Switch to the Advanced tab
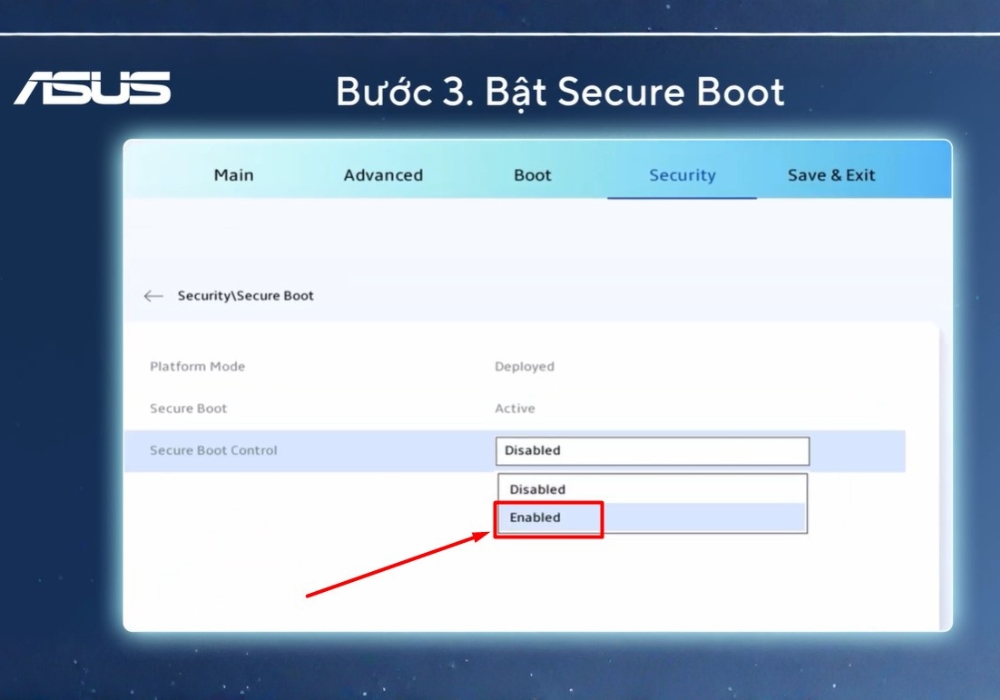 pos(383,175)
